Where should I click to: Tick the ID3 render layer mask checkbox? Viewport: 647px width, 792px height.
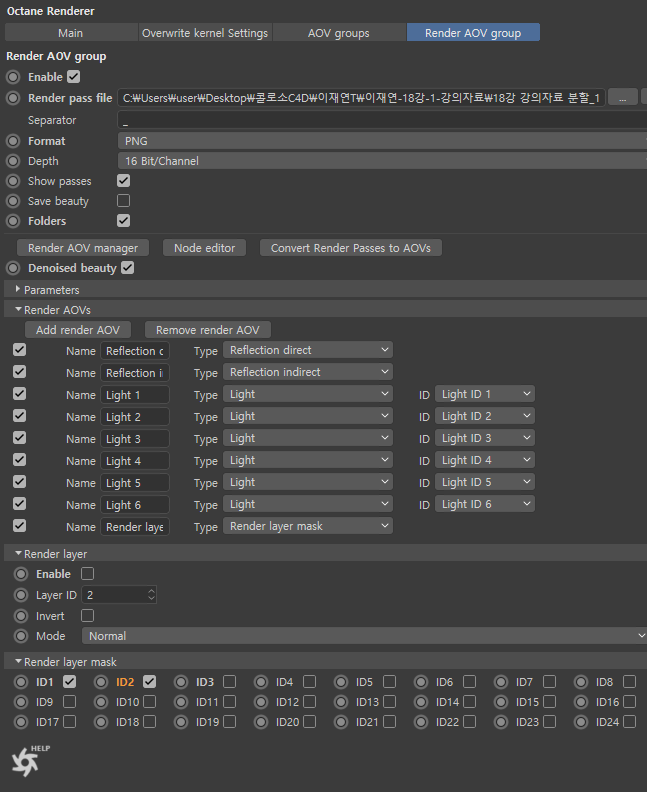click(230, 682)
